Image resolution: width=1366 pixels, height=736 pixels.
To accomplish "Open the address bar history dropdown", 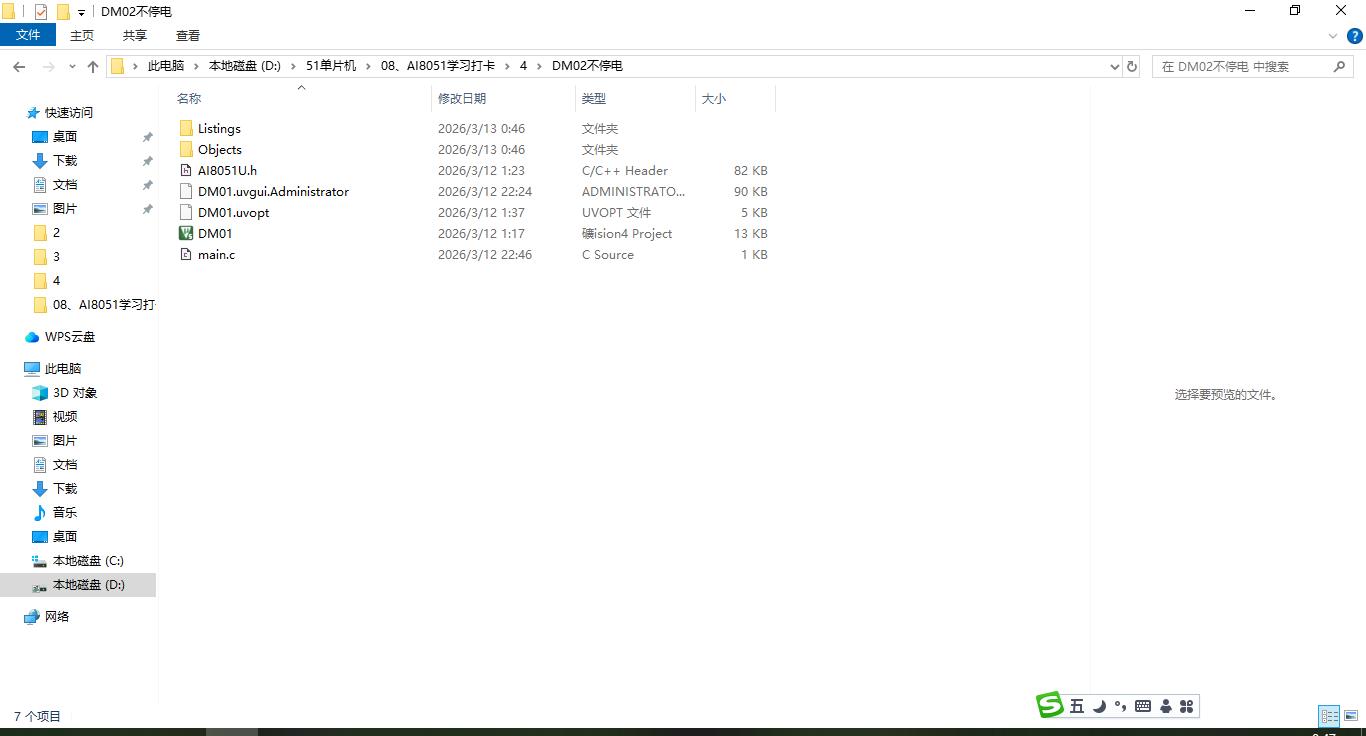I will click(x=1115, y=66).
